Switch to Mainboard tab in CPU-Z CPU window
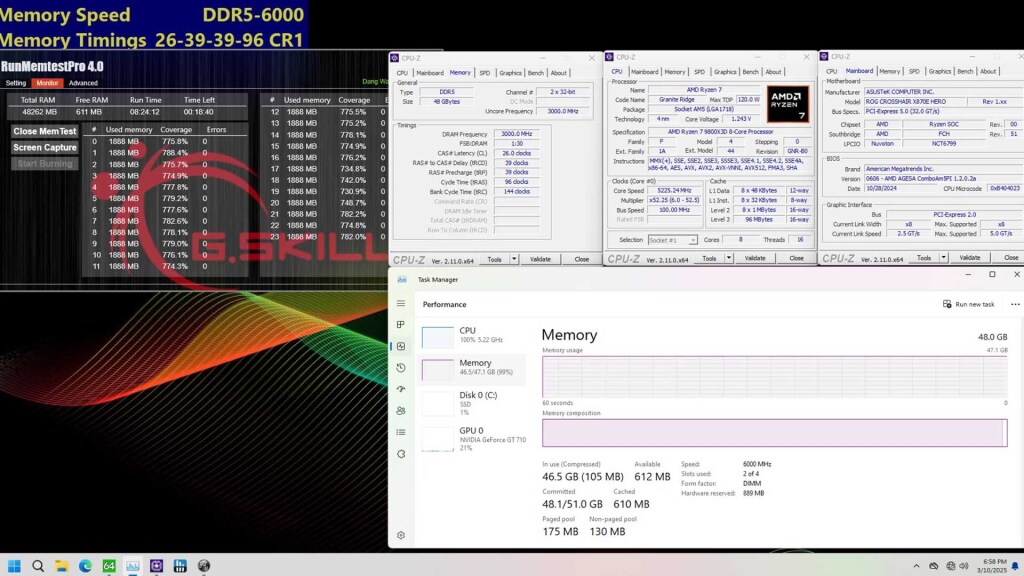Viewport: 1024px width, 576px height. tap(645, 72)
